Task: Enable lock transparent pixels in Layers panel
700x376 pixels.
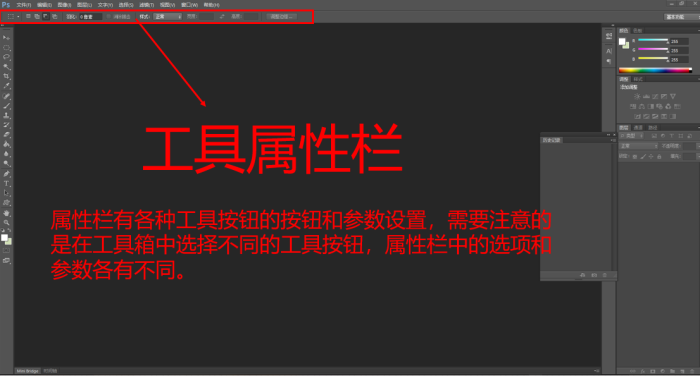Action: [635, 156]
